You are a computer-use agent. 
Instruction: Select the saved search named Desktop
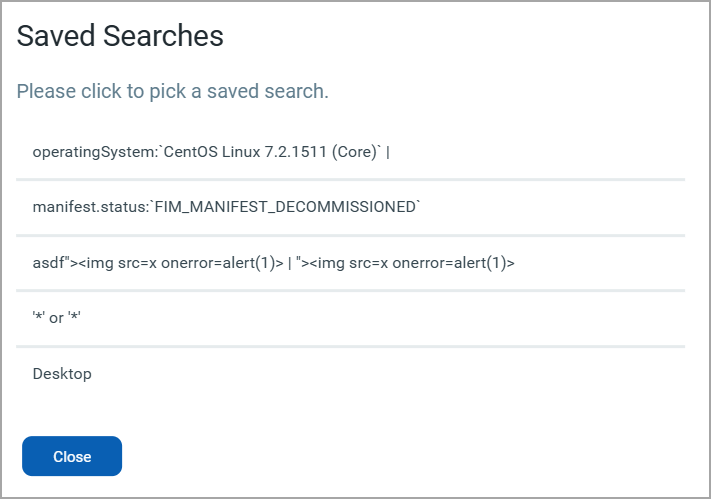pyautogui.click(x=350, y=374)
